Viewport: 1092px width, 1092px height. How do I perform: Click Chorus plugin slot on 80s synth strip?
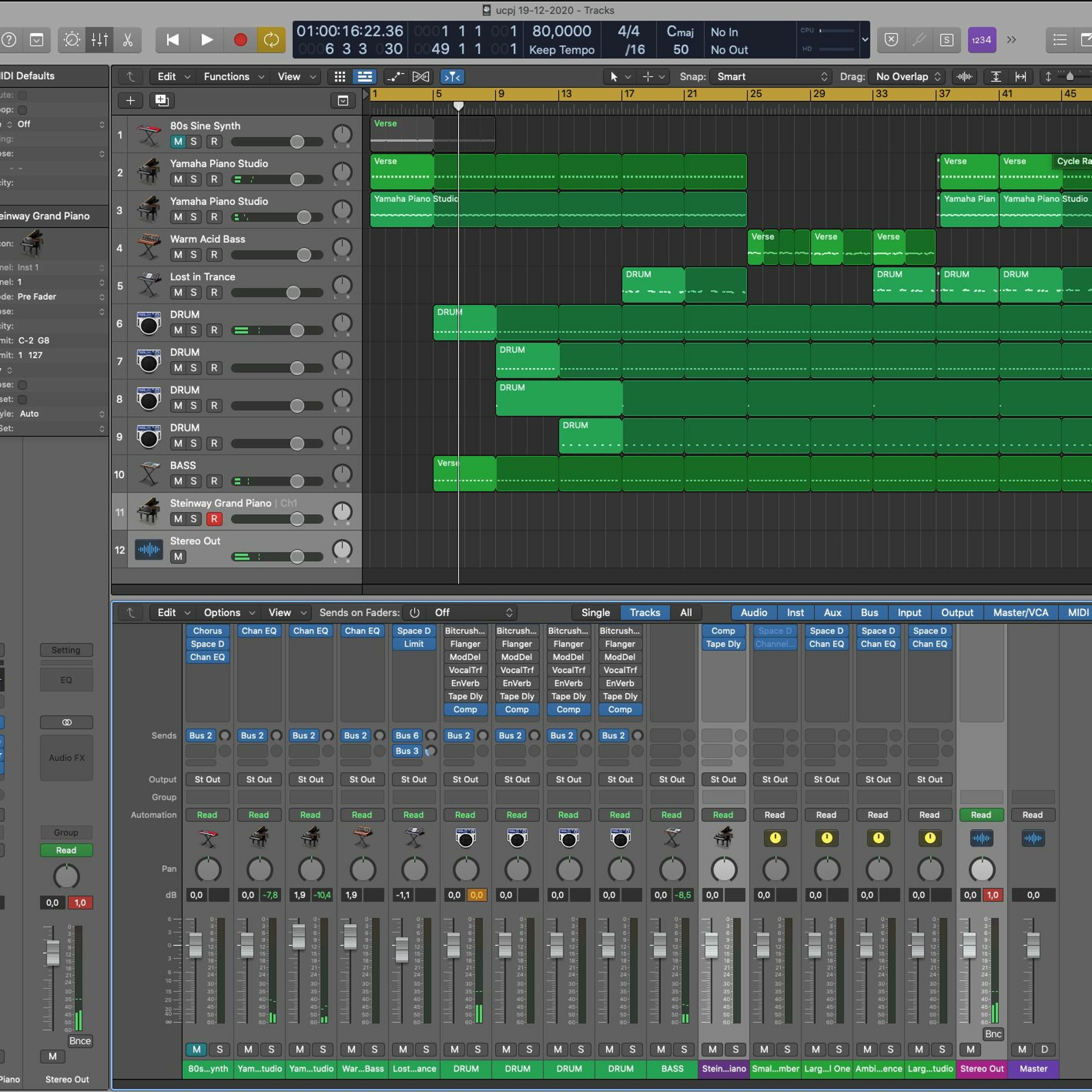click(x=207, y=631)
